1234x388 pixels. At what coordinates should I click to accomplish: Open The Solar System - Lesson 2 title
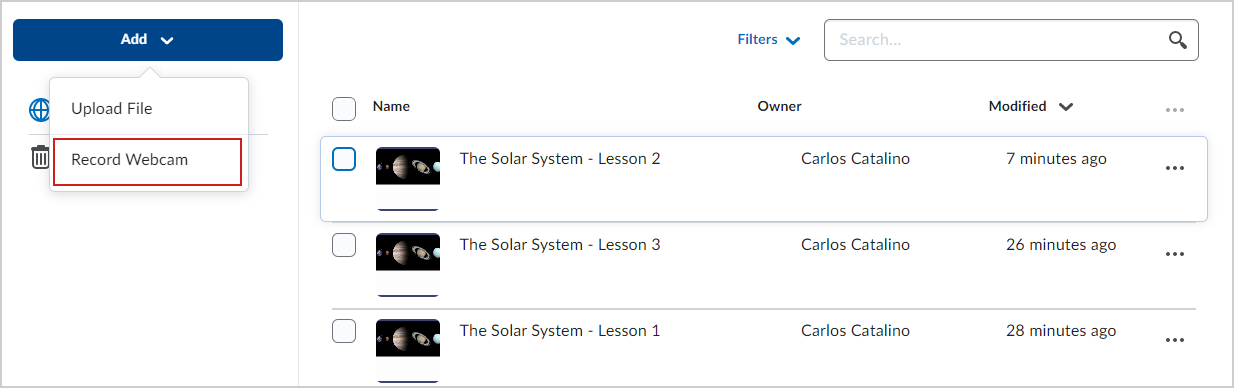coord(560,158)
